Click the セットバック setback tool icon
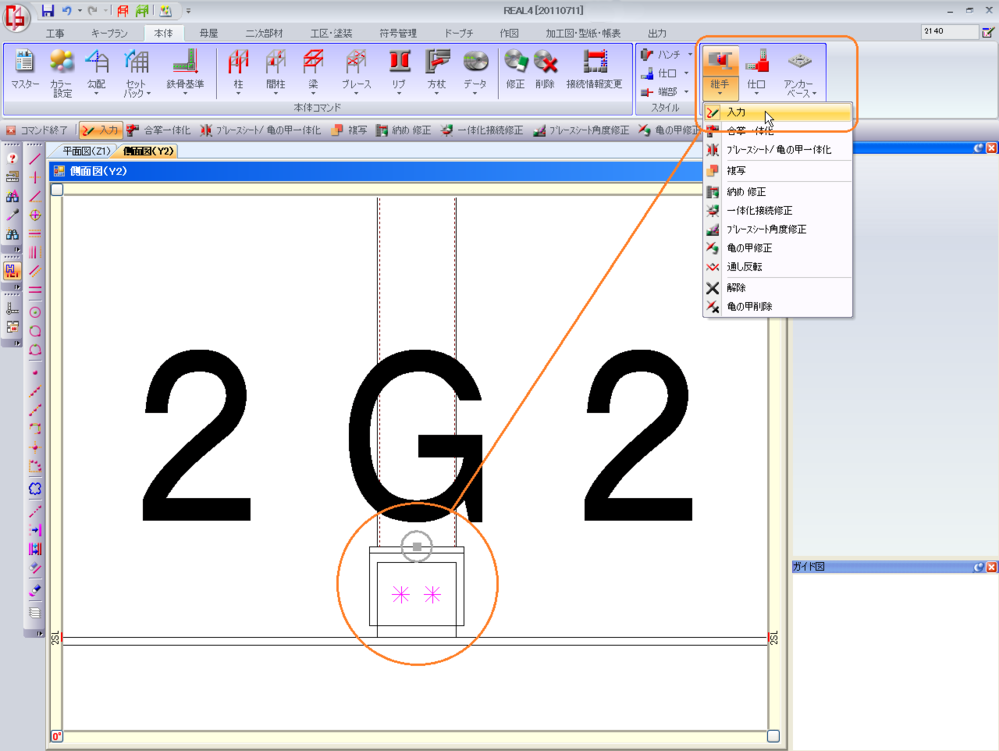This screenshot has width=999, height=751. point(137,62)
